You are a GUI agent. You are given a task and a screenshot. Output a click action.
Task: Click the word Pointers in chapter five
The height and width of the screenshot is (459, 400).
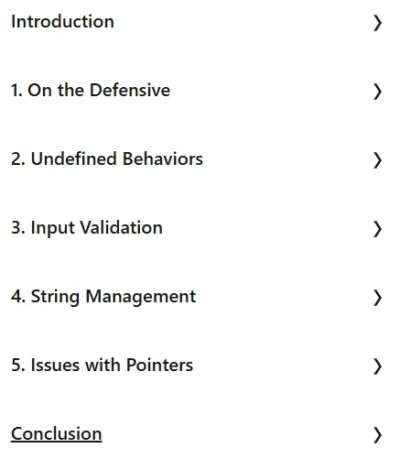coord(159,365)
